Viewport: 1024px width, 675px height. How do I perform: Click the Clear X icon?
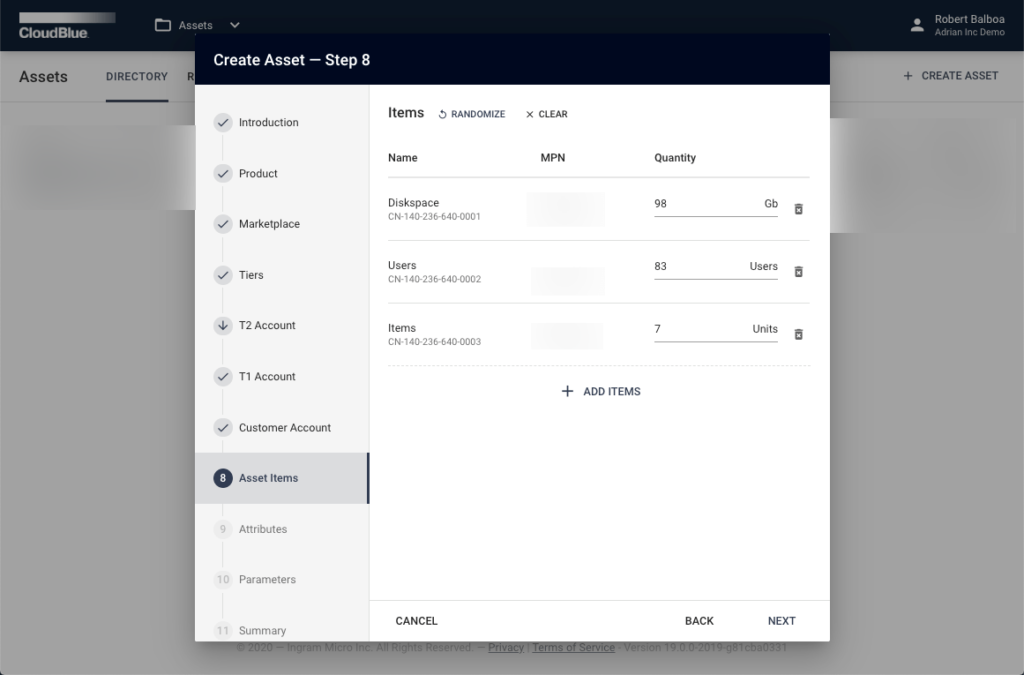[x=530, y=114]
